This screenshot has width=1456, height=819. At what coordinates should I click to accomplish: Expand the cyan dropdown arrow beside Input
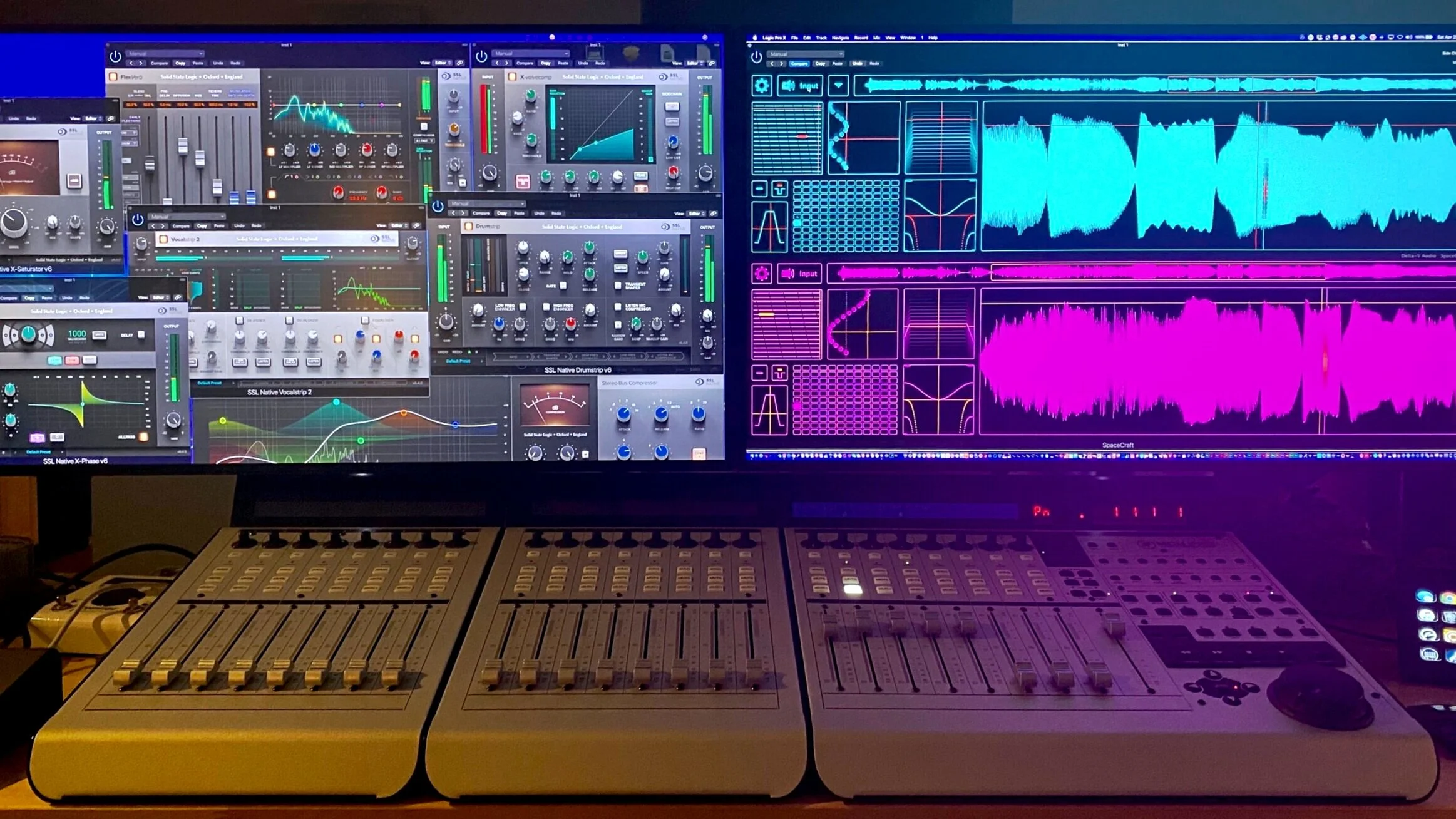point(838,85)
